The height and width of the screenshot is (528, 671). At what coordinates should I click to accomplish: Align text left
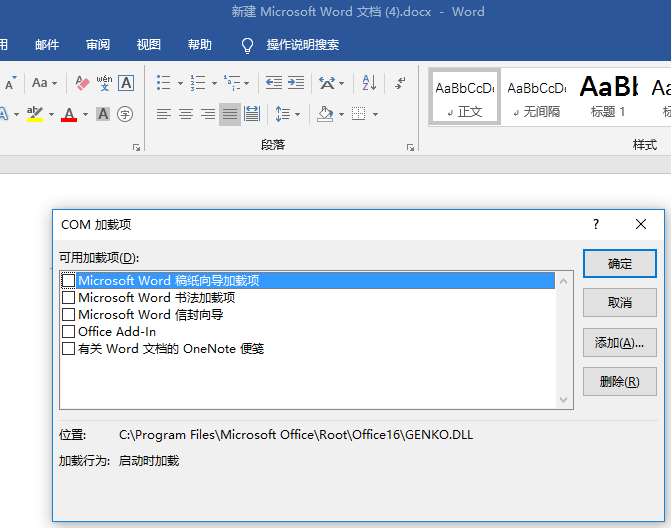[x=163, y=114]
